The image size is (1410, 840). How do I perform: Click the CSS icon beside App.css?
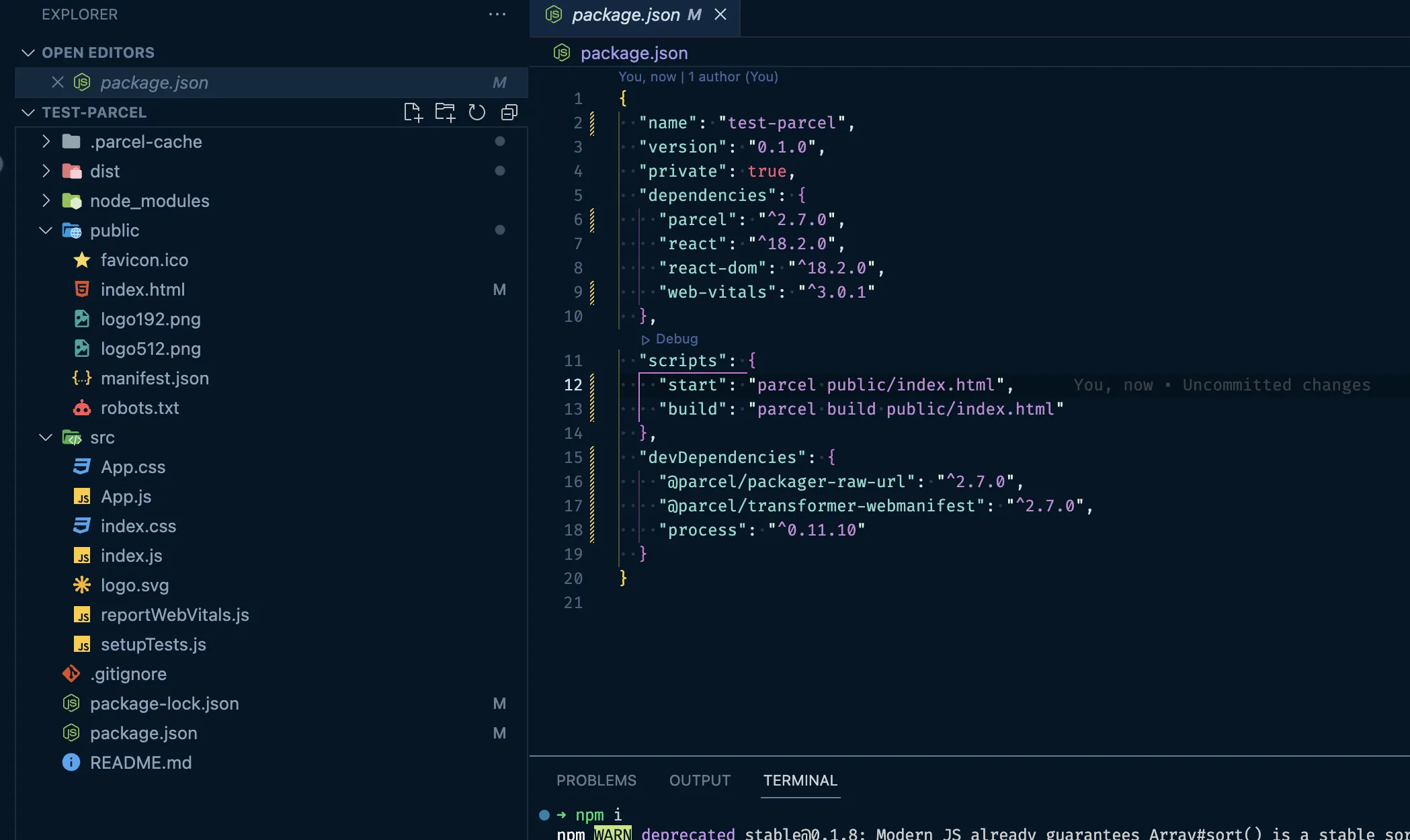(82, 467)
